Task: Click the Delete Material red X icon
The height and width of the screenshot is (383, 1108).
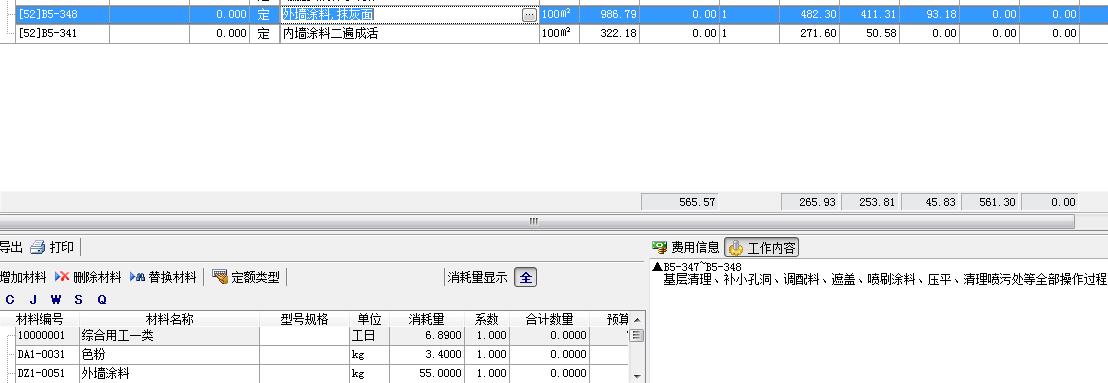Action: click(x=61, y=278)
